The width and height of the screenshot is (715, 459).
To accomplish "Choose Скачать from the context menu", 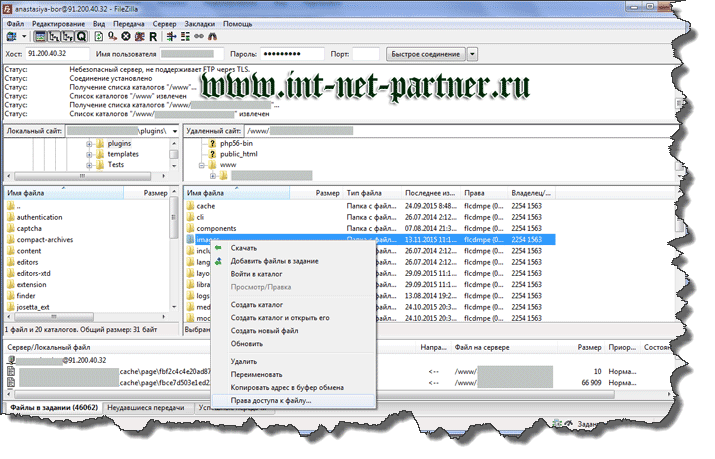I will pyautogui.click(x=294, y=248).
